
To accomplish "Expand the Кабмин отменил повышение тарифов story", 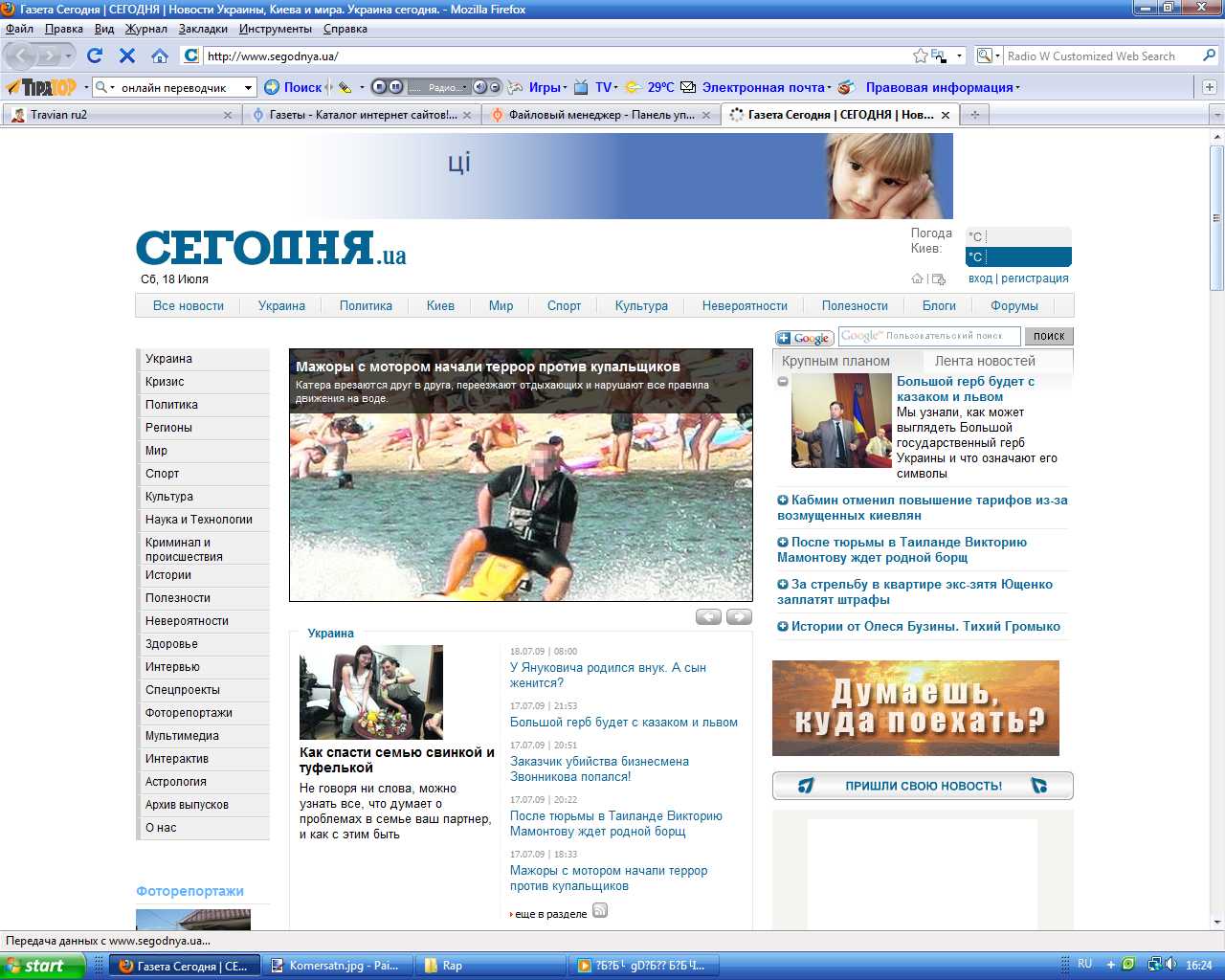I will [x=783, y=501].
